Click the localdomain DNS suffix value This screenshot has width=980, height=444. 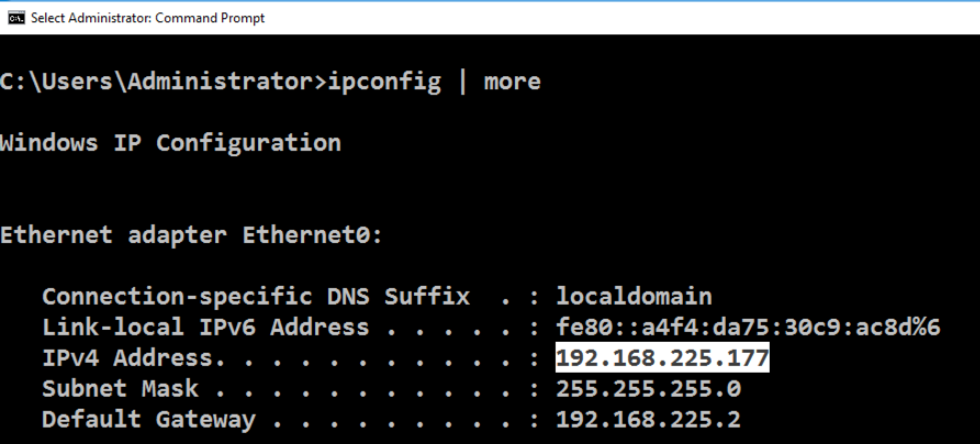pyautogui.click(x=634, y=296)
